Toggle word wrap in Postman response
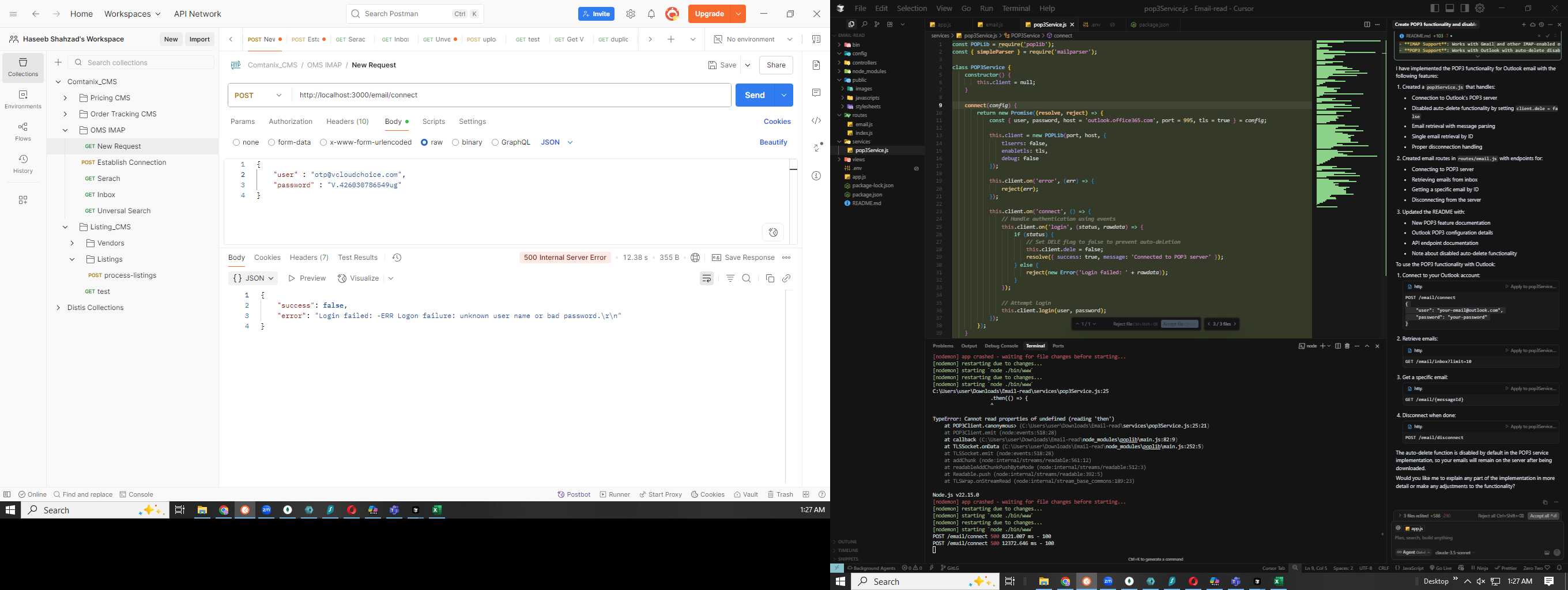1568x590 pixels. [707, 278]
